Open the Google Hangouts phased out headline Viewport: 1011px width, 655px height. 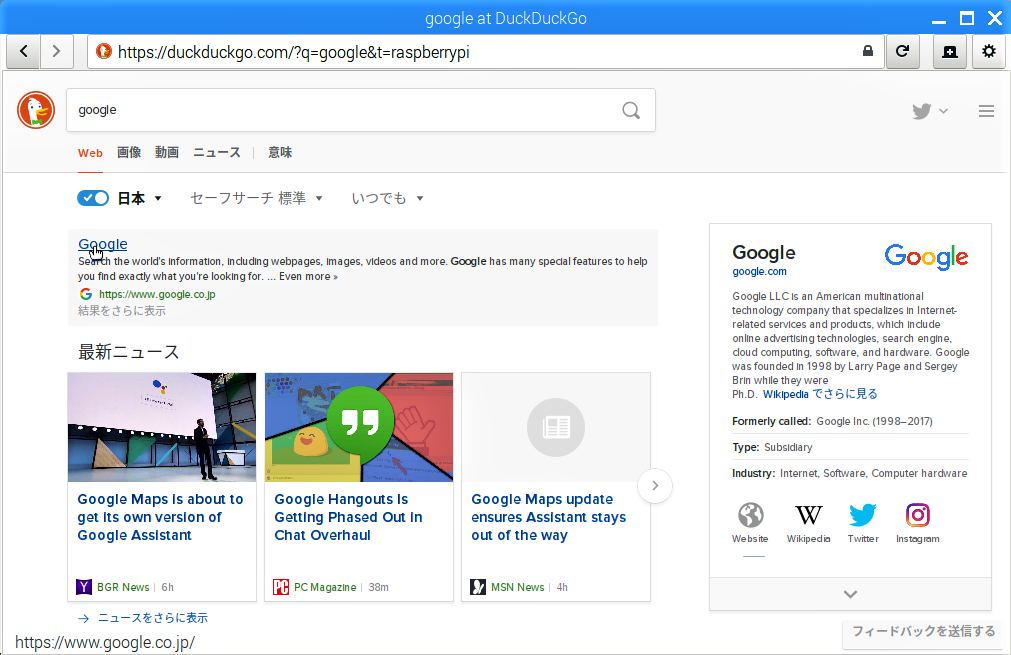tap(348, 517)
